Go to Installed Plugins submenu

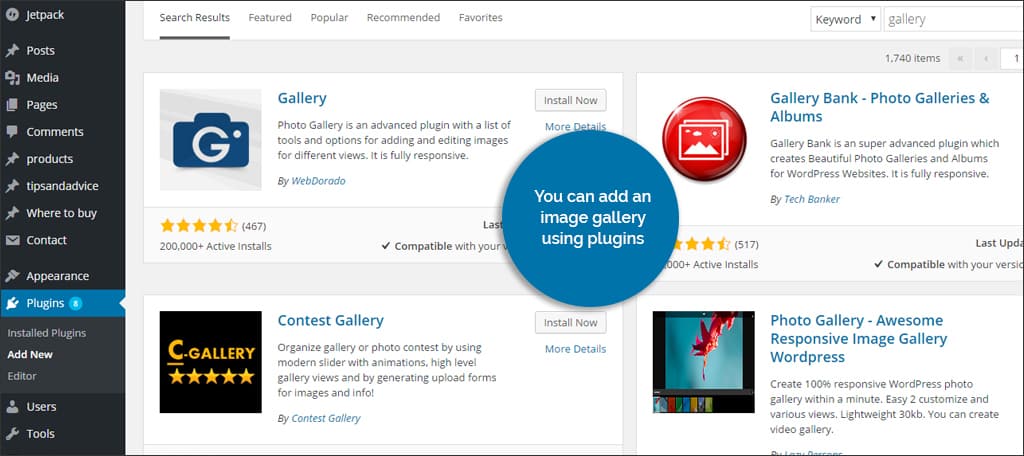click(46, 333)
